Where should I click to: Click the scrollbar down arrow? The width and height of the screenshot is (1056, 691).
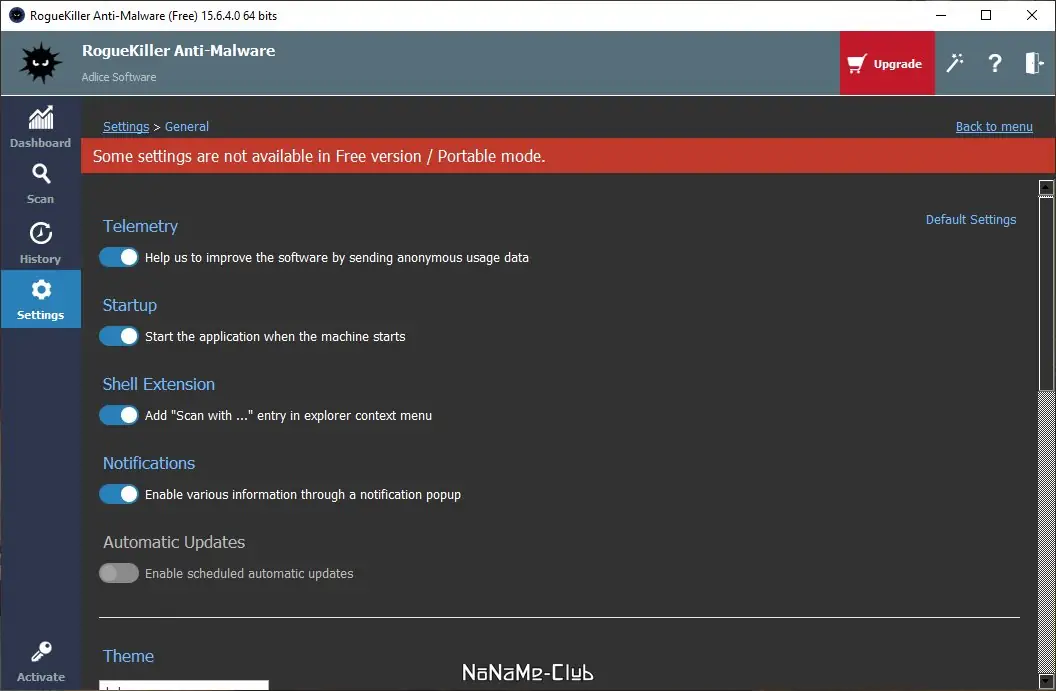[1046, 681]
